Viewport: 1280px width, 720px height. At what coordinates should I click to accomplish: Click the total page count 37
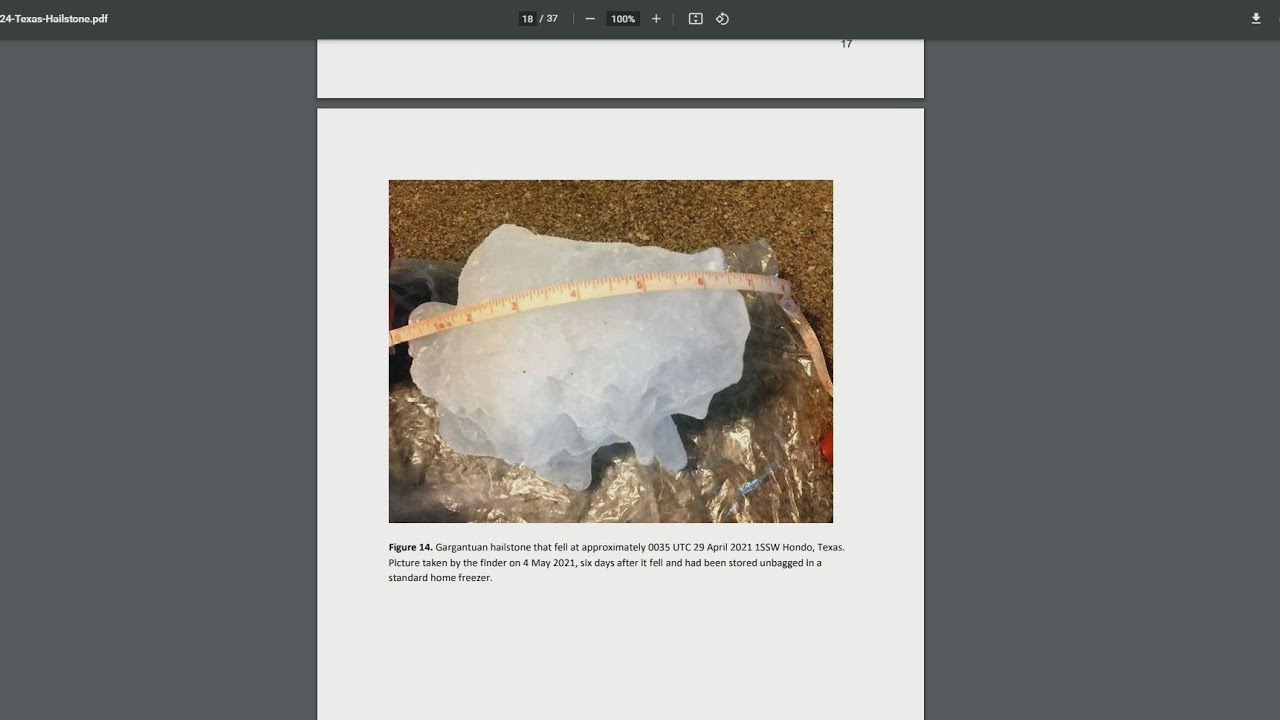click(x=552, y=19)
